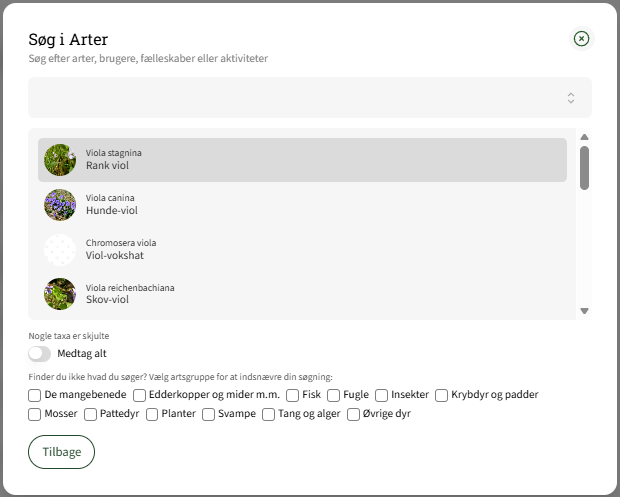Click the results list scrollbar thumb

coord(584,167)
